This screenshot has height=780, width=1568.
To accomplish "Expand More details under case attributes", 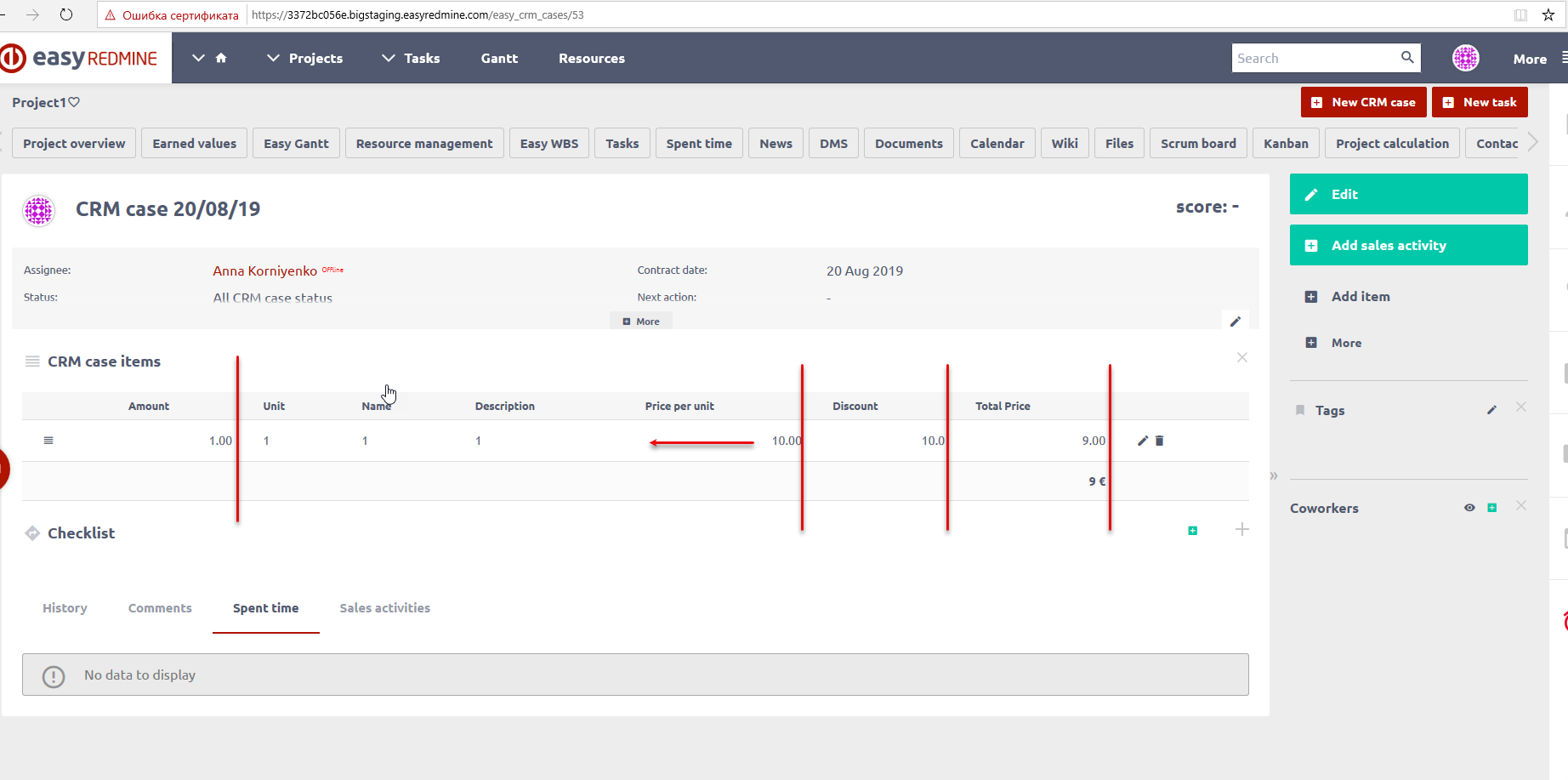I will tap(641, 322).
